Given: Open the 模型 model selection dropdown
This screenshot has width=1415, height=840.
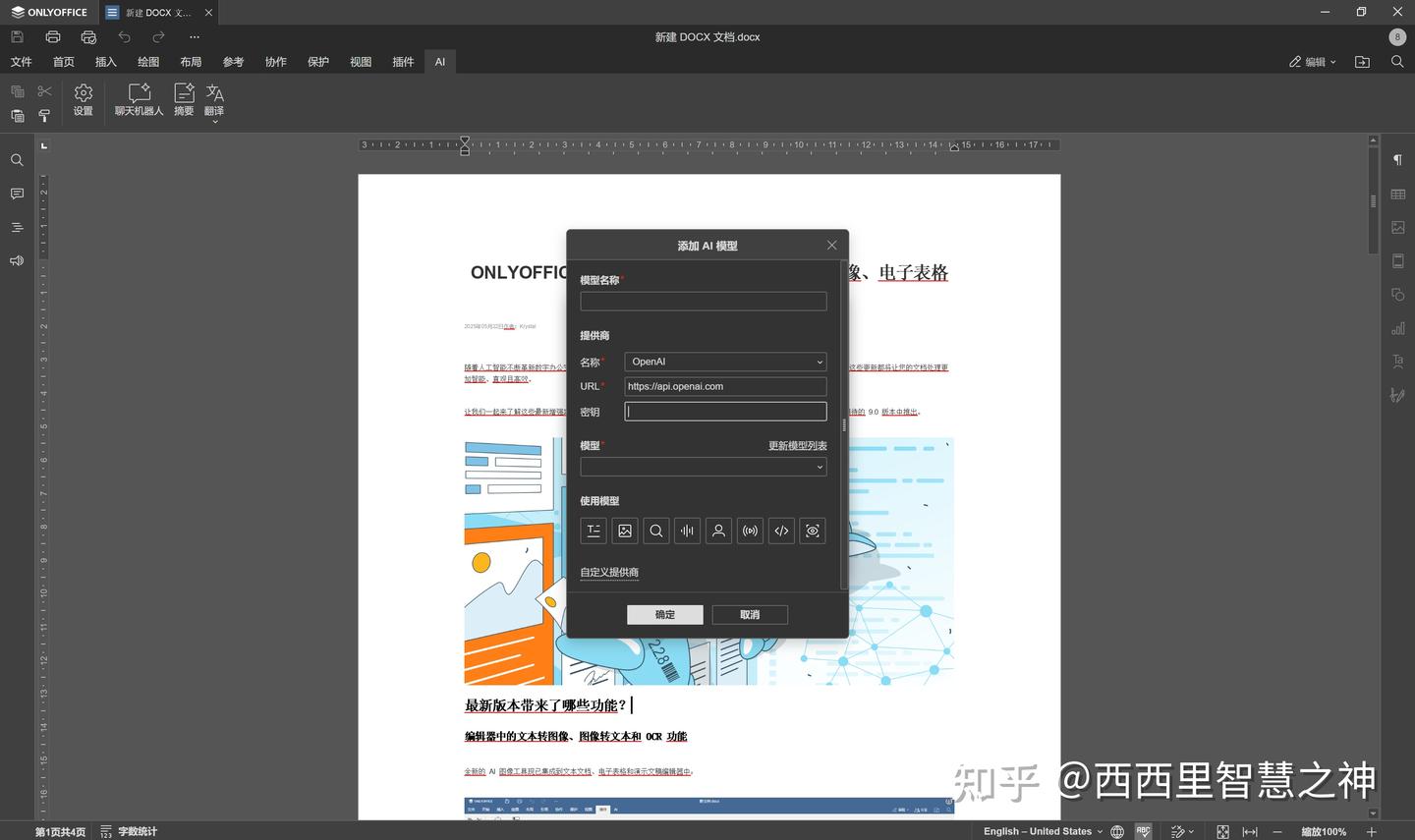Looking at the screenshot, I should [704, 467].
